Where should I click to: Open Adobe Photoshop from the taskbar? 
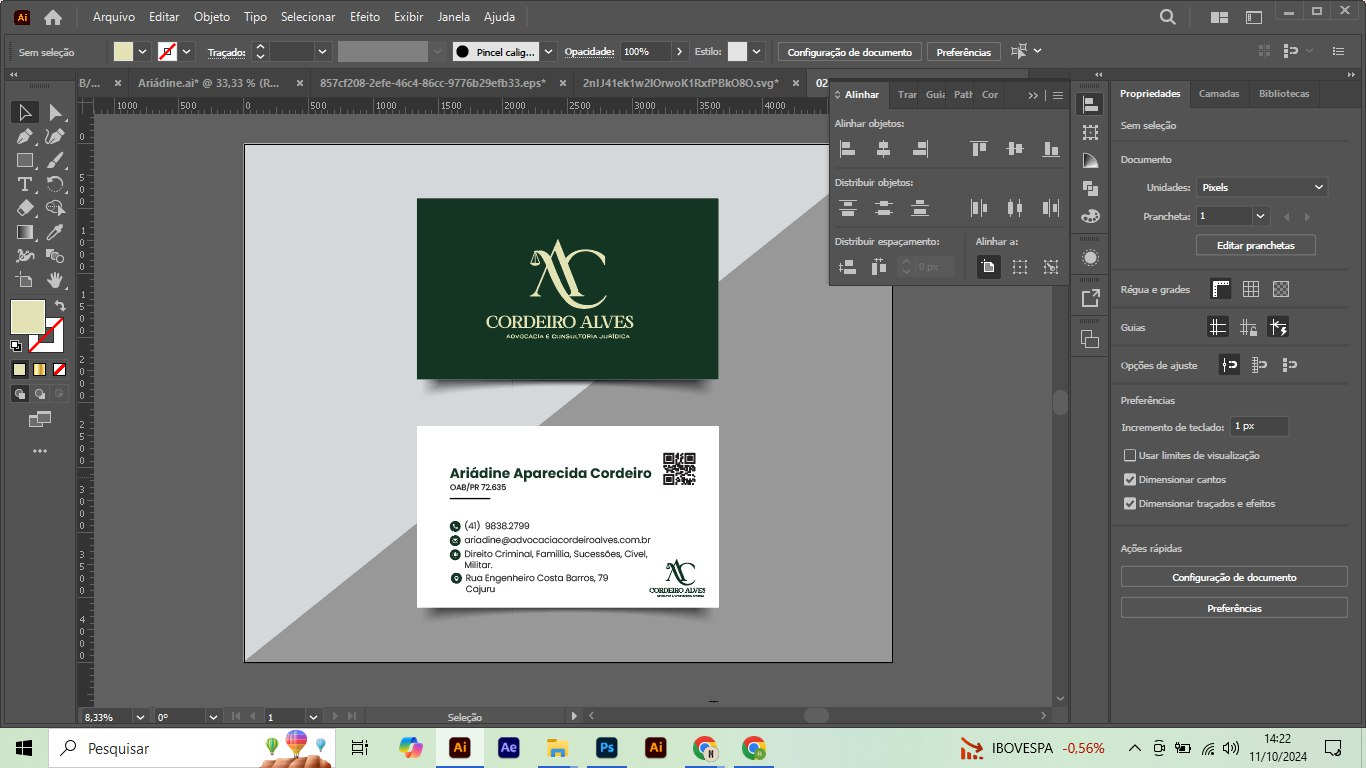coord(607,747)
